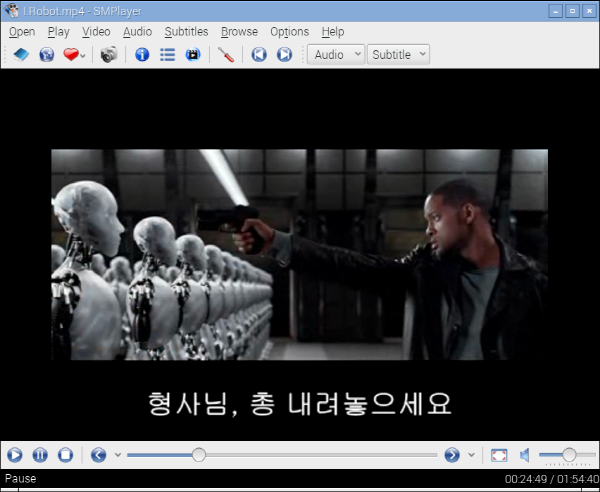Click the SMPlayer title bar app icon
The width and height of the screenshot is (600, 492).
[x=12, y=11]
